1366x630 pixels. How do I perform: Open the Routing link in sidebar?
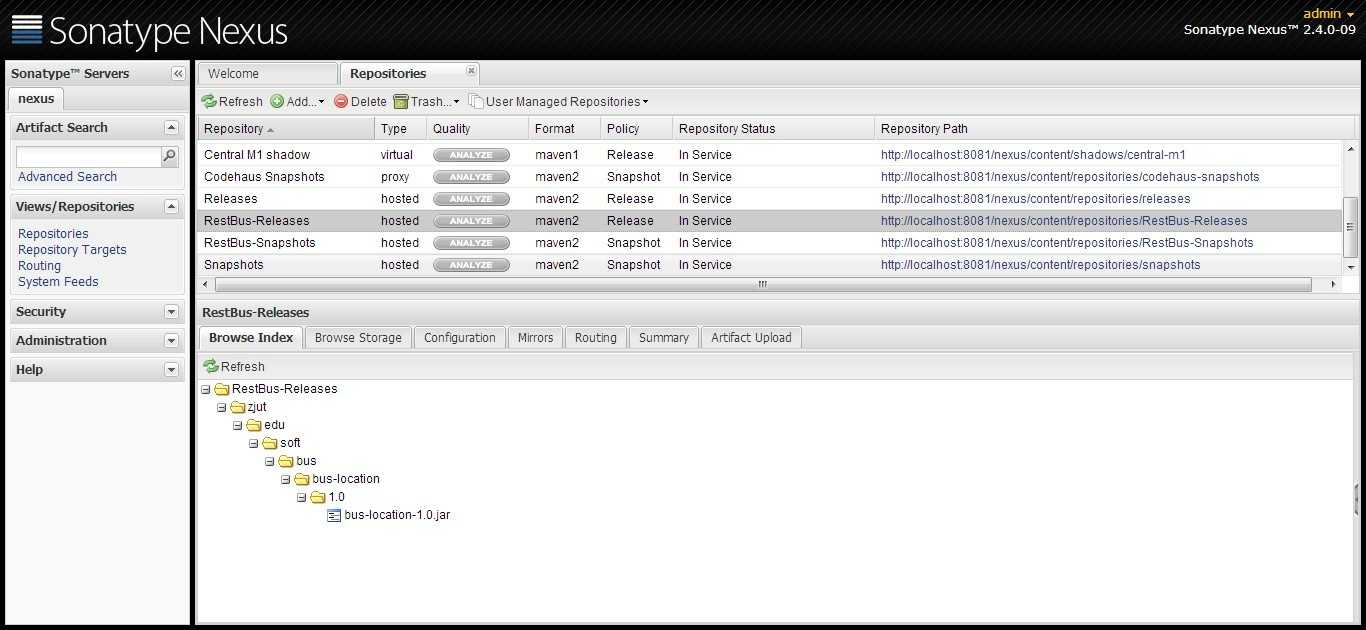[39, 266]
